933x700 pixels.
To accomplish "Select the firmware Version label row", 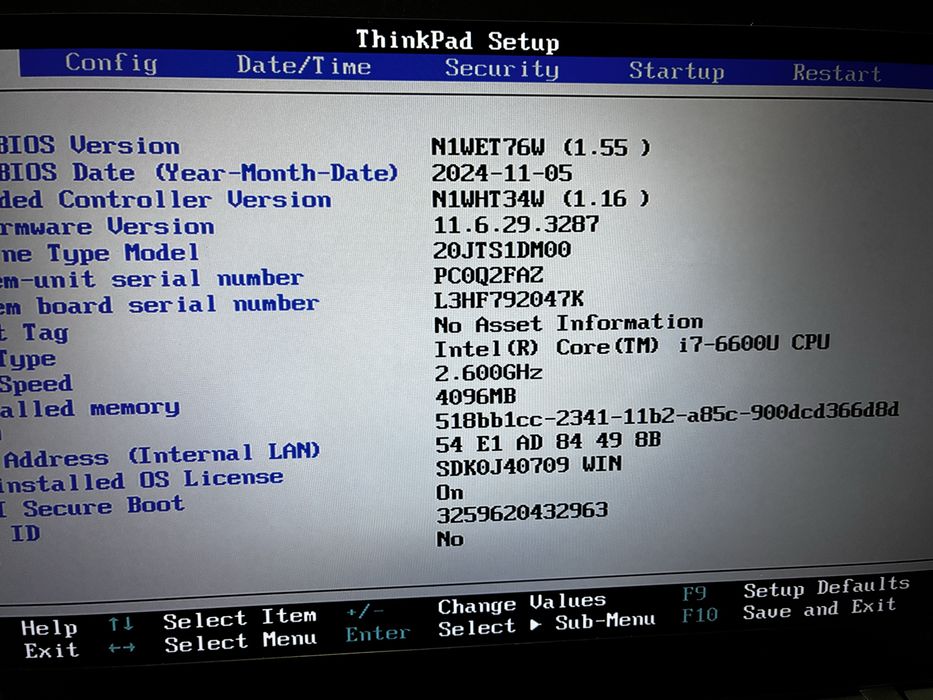I will click(107, 226).
